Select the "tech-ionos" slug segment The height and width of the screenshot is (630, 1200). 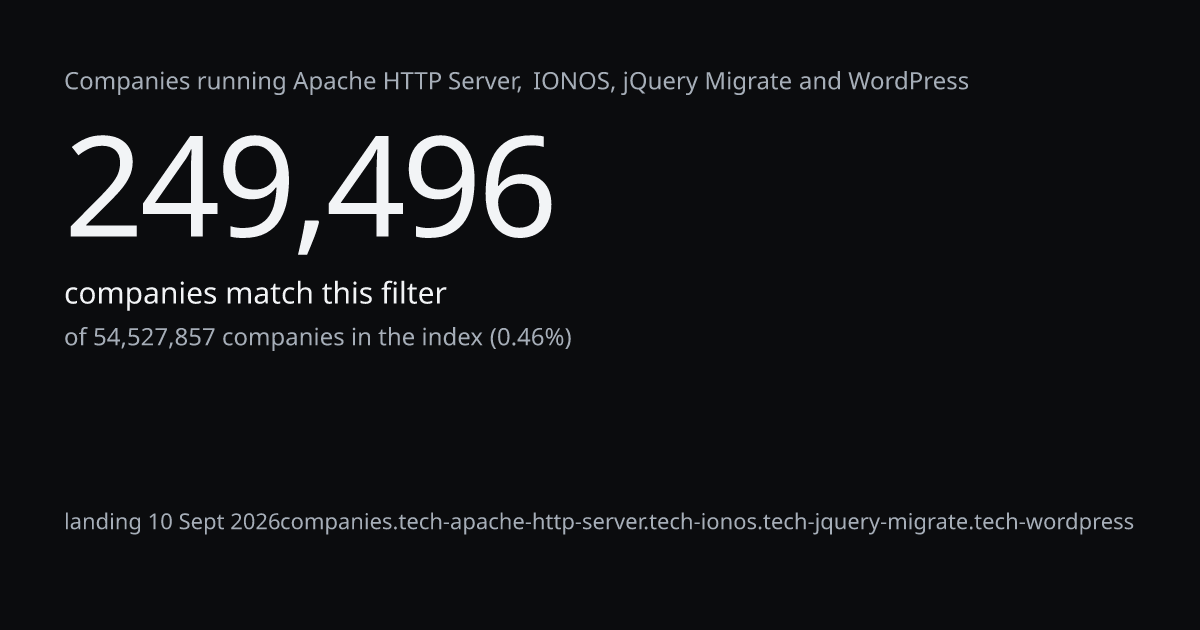[703, 522]
